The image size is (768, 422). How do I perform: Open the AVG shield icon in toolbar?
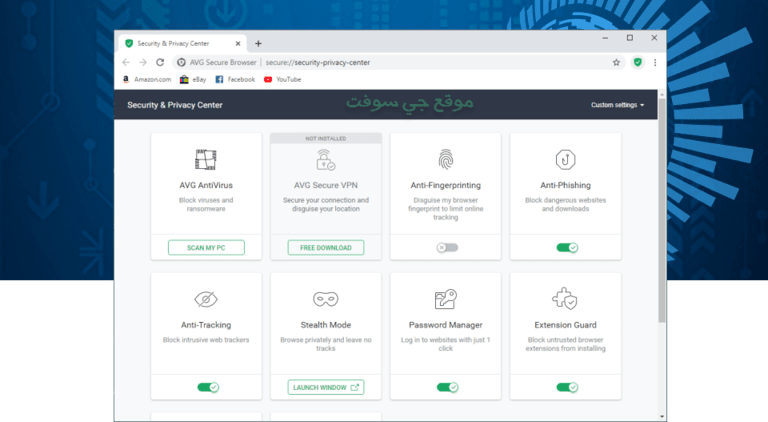click(x=637, y=62)
